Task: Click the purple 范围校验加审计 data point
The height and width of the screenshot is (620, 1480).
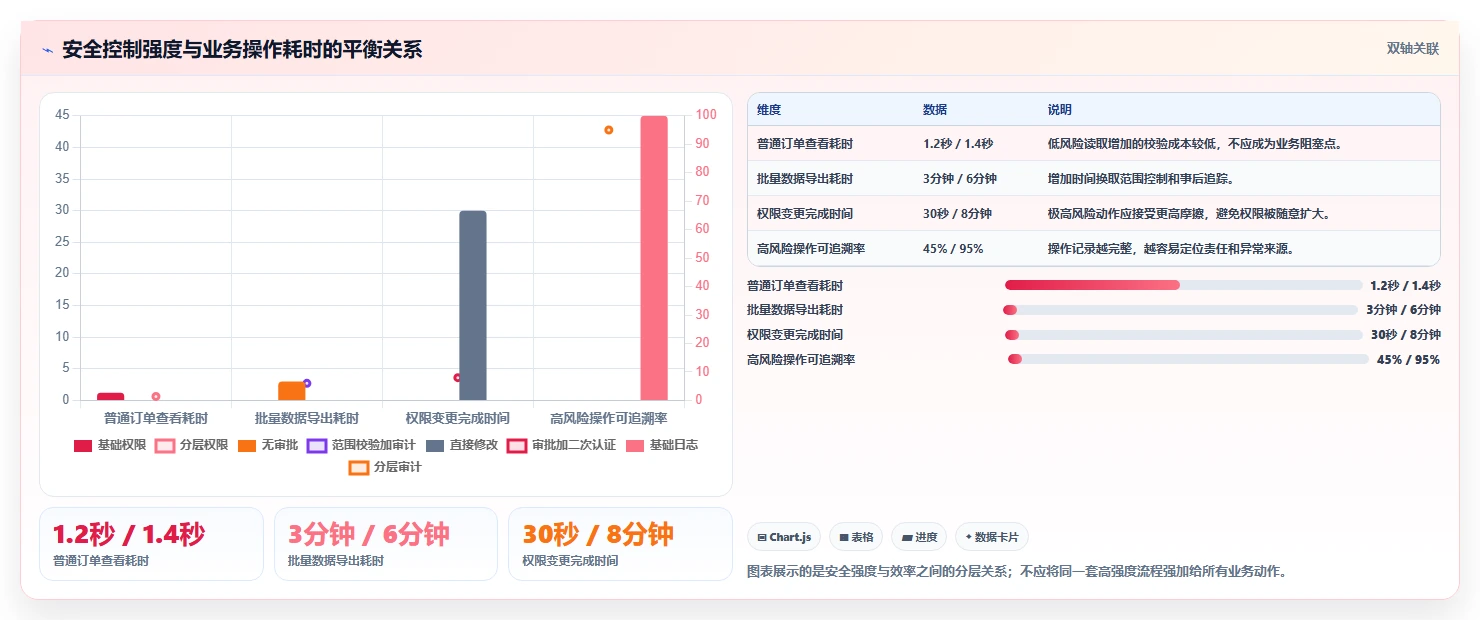Action: point(307,383)
